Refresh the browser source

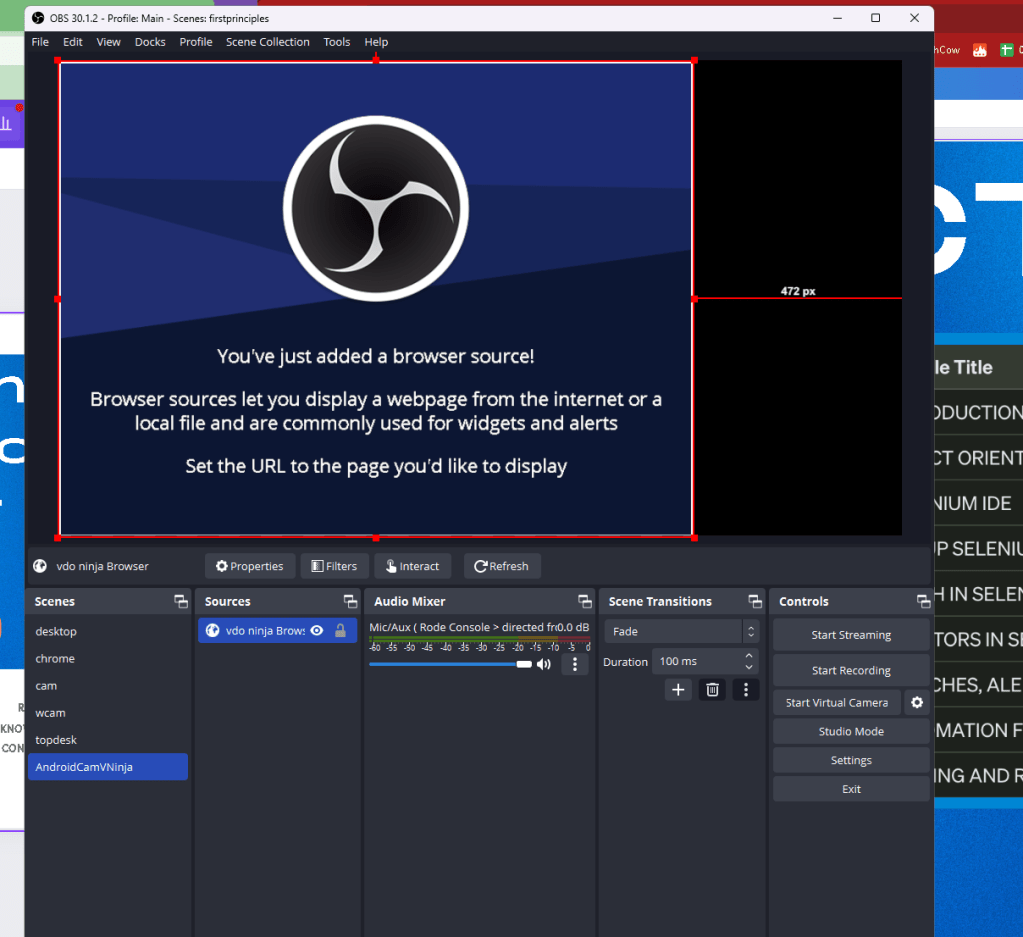[x=502, y=566]
